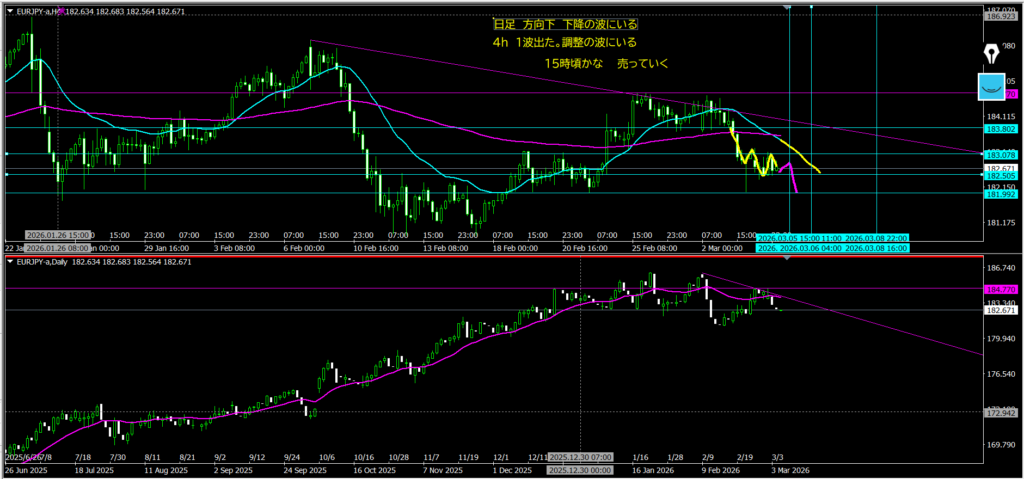Click the 182.505 price level label
The image size is (1024, 479).
tap(1001, 175)
